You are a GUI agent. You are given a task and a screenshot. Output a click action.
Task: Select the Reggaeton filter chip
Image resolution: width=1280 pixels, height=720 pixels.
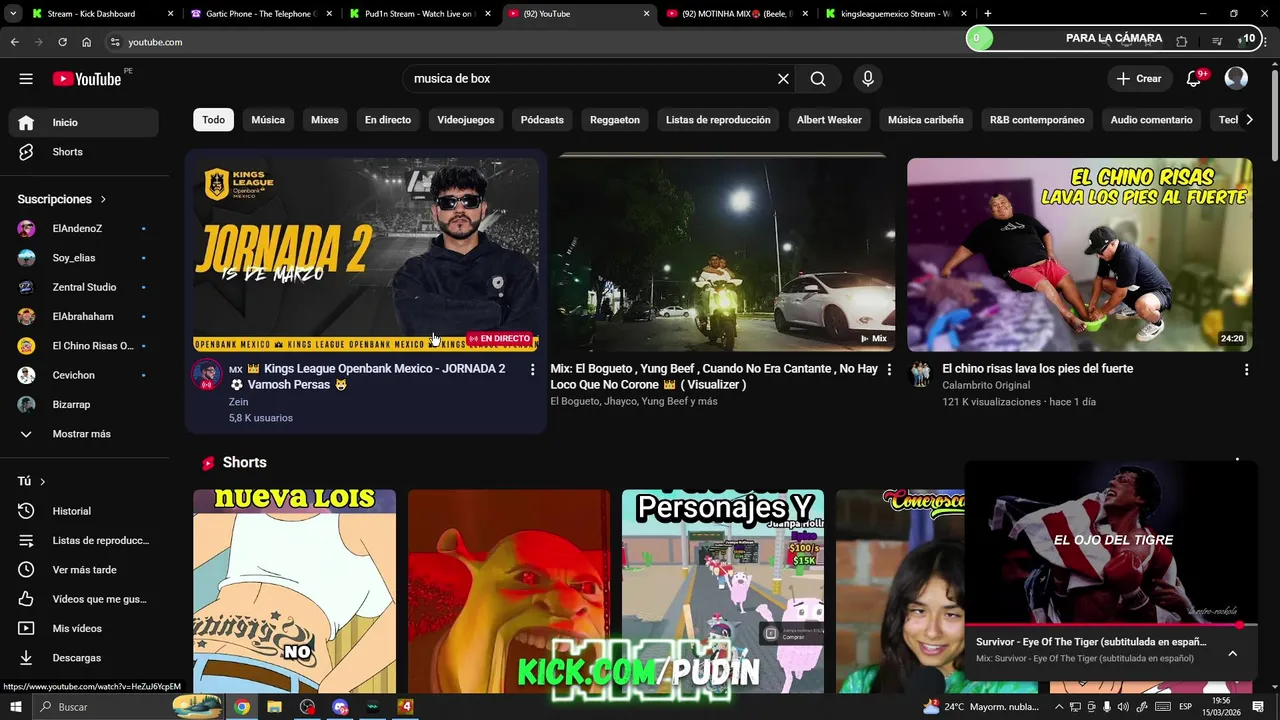coord(615,120)
